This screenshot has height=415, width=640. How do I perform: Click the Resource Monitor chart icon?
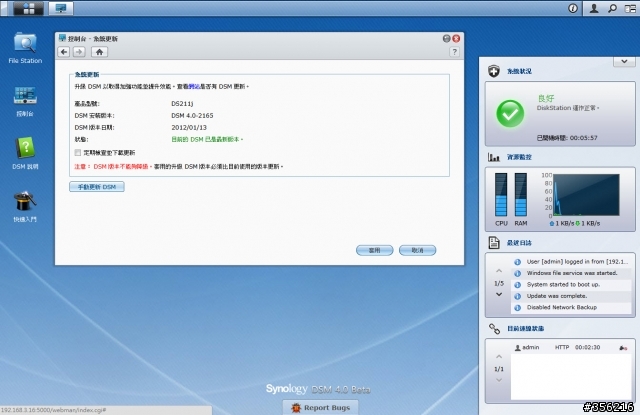pos(494,157)
